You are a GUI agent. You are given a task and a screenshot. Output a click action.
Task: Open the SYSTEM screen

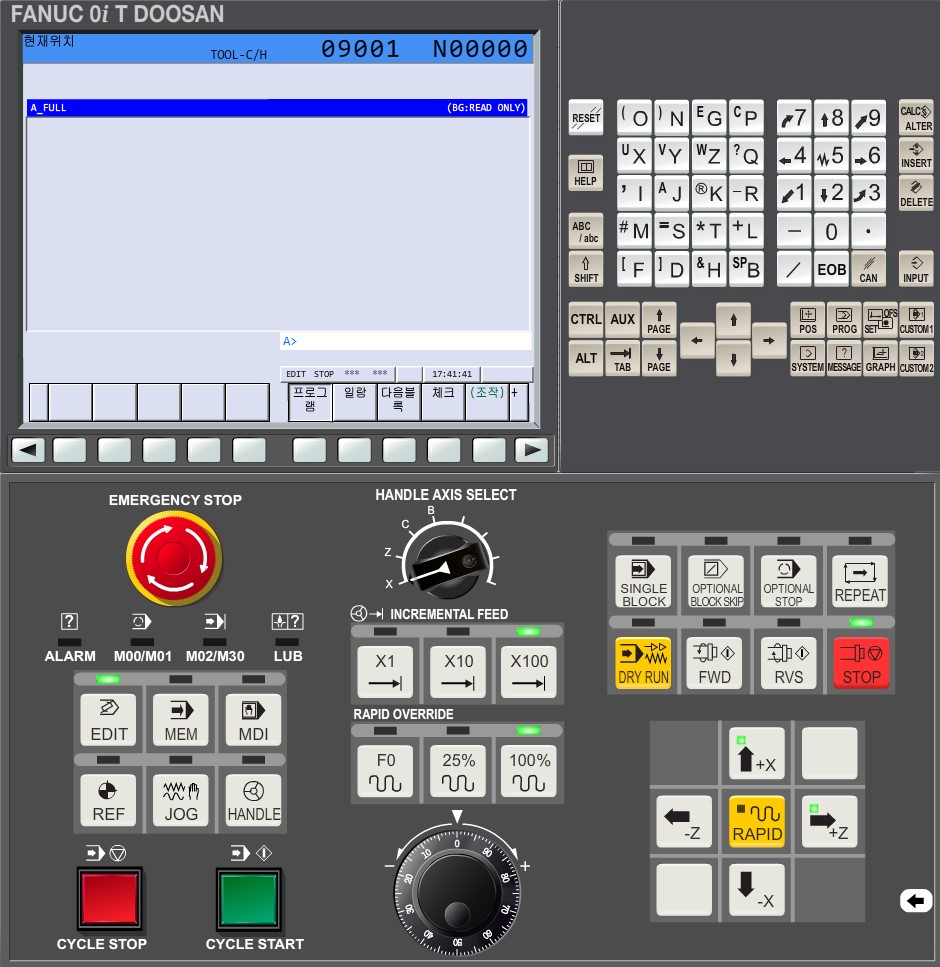click(x=807, y=358)
